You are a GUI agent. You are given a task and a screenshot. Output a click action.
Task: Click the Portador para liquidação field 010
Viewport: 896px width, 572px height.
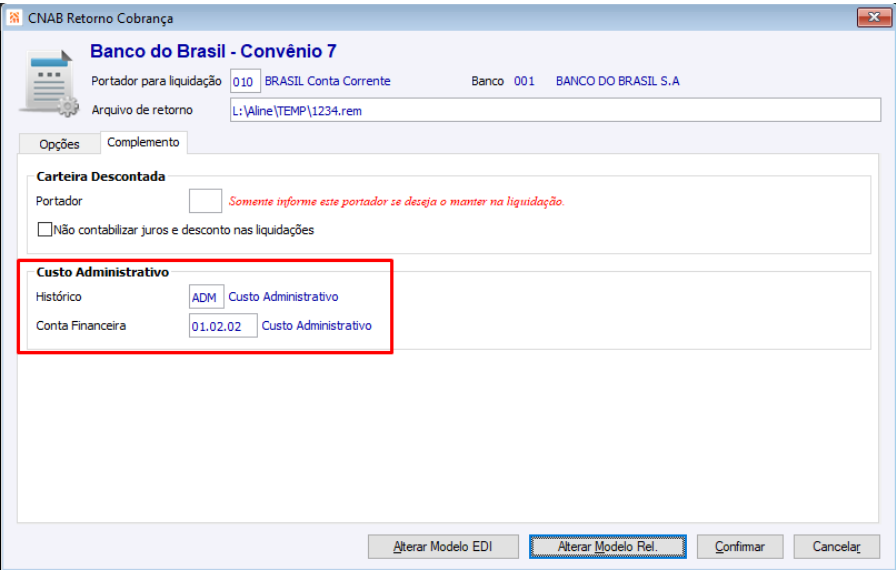tap(245, 81)
